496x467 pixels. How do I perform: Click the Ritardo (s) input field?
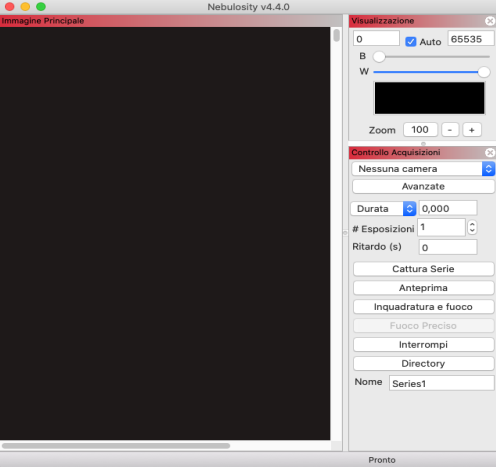click(x=448, y=247)
